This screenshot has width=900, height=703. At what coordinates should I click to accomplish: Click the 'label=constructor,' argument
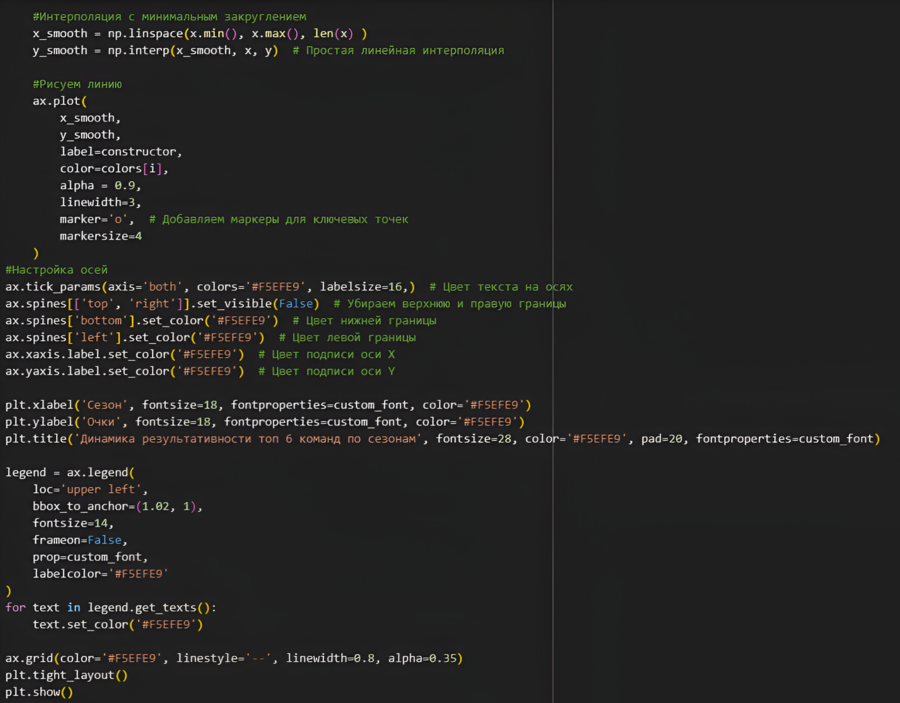(x=121, y=152)
